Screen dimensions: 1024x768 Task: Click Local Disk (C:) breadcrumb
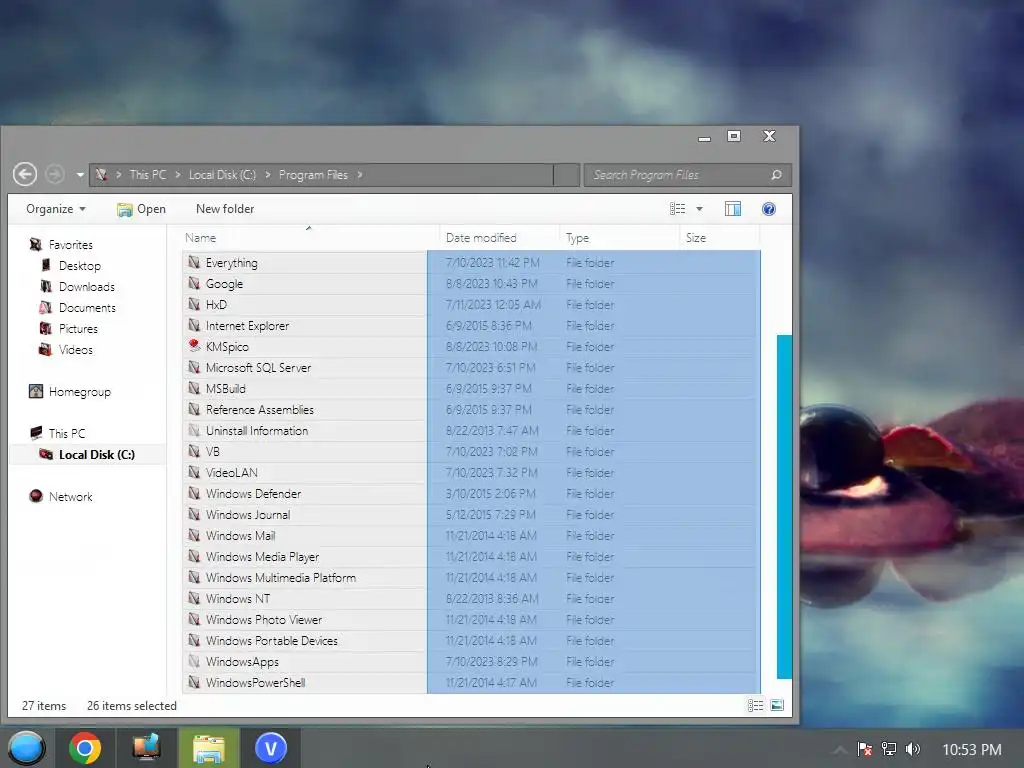pos(222,175)
